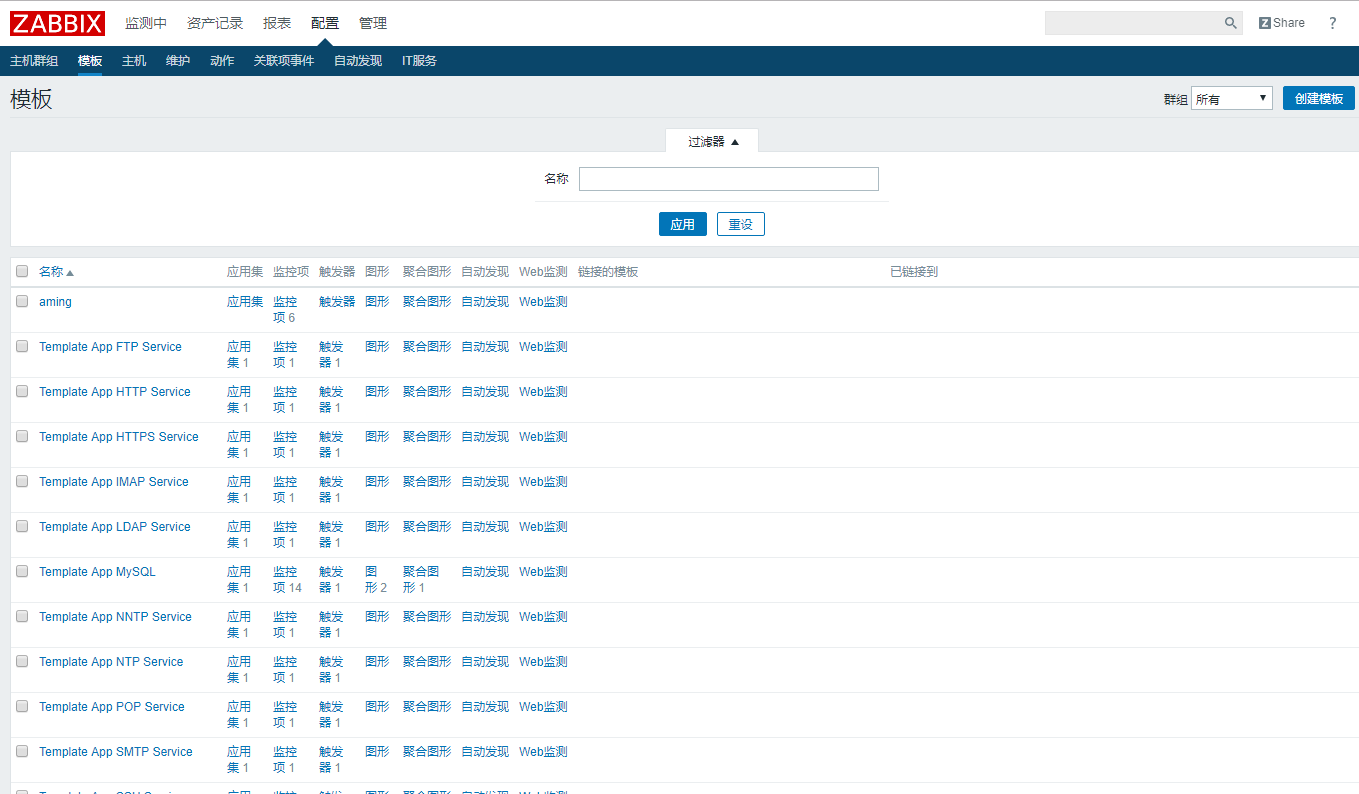Open Template App POP Service
Viewport: 1359px width, 794px height.
point(112,707)
